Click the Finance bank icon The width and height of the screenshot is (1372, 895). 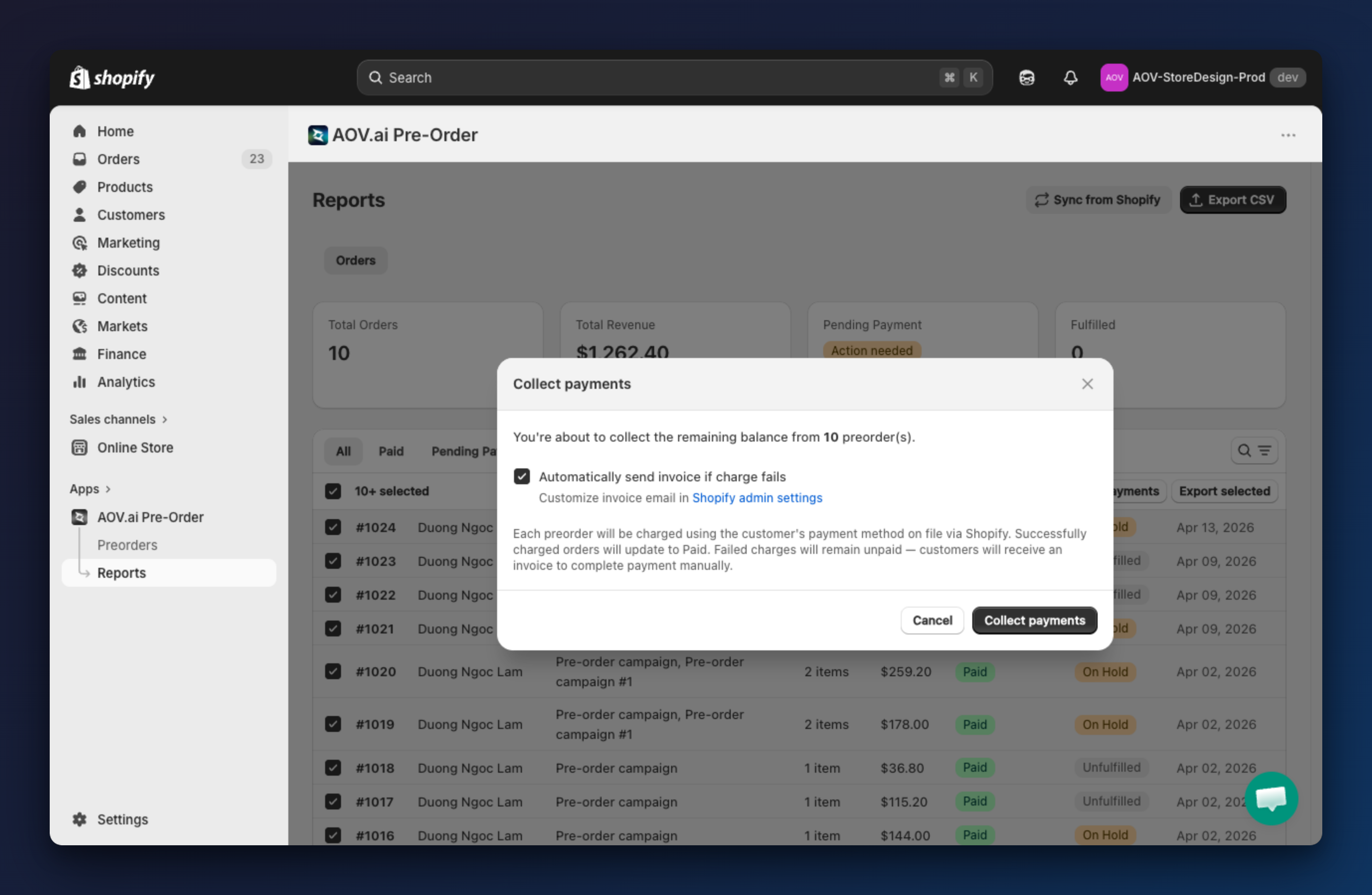click(80, 354)
